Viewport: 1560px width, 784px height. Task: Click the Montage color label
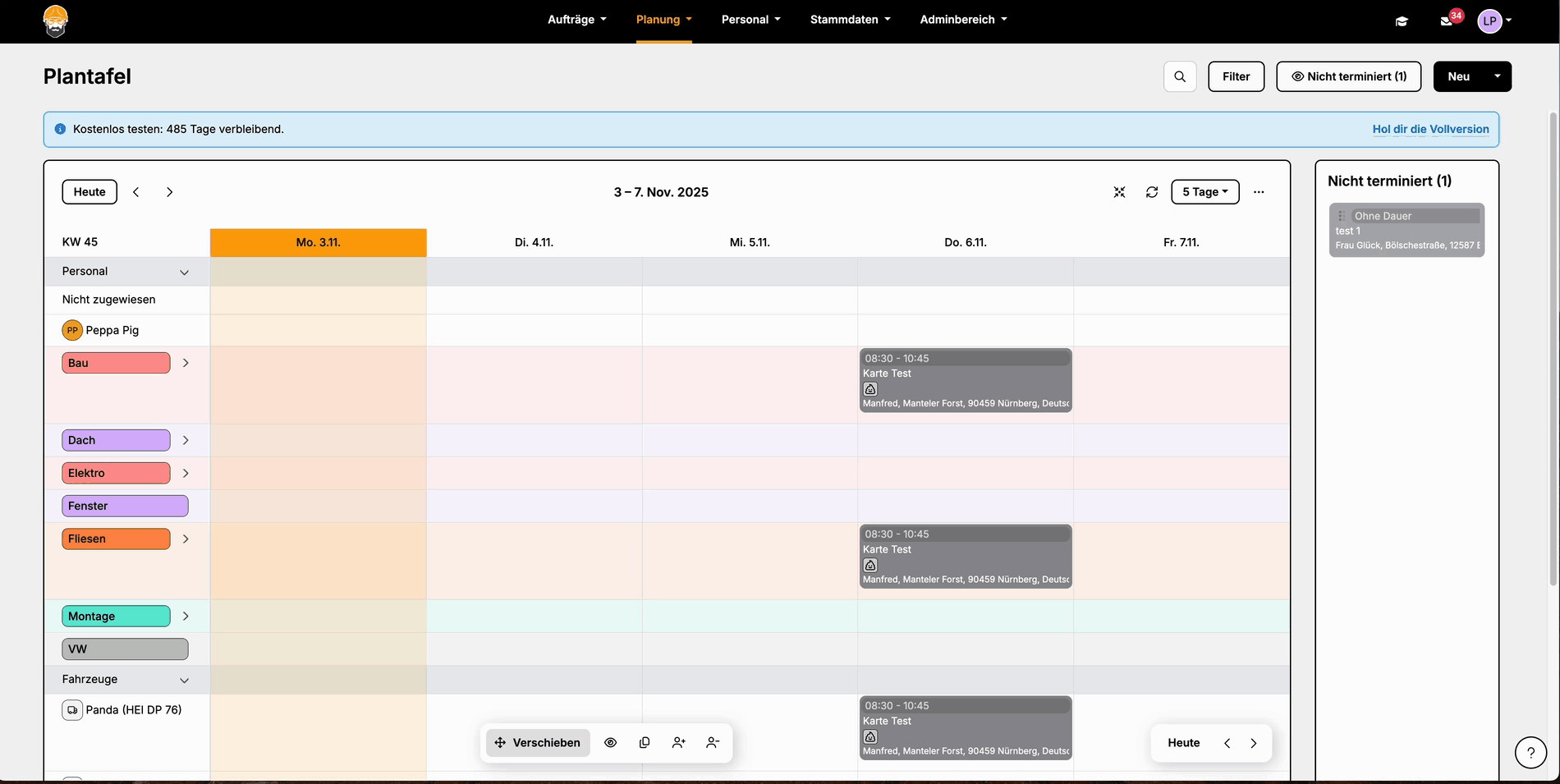coord(116,617)
